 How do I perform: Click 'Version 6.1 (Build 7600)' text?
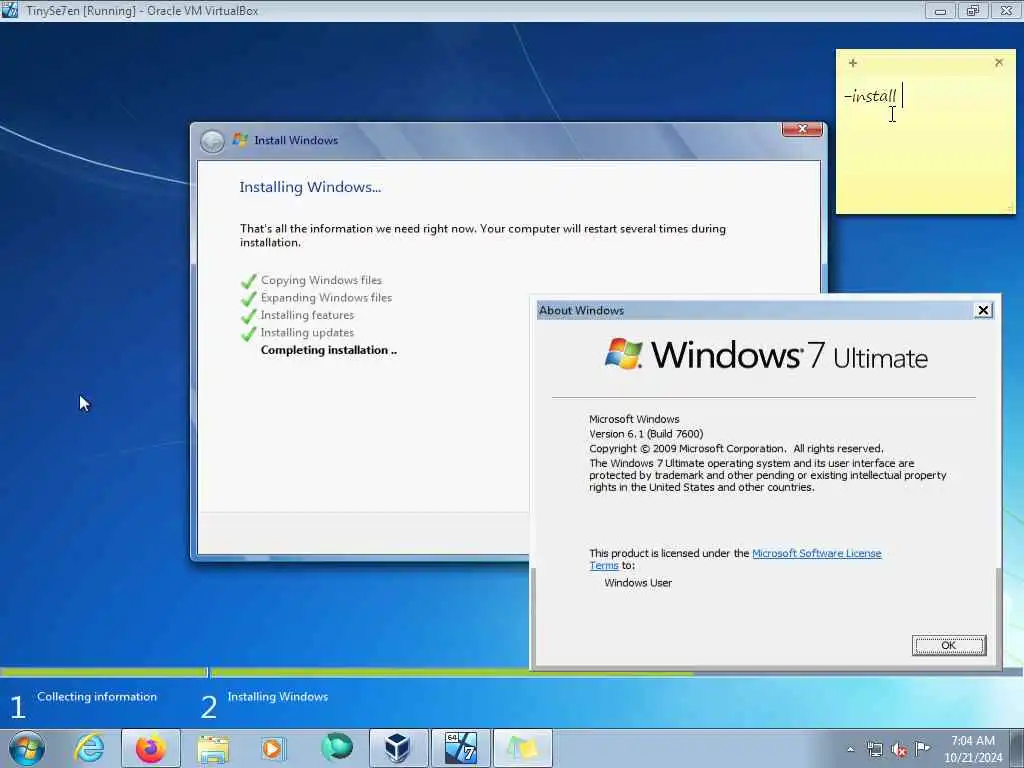click(646, 434)
